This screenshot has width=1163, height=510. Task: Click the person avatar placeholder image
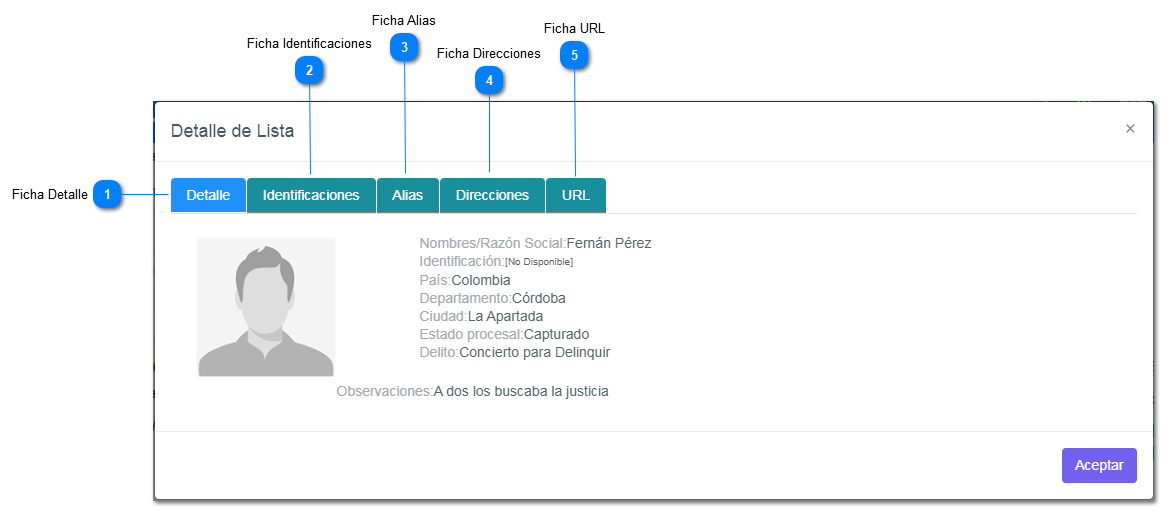pos(266,307)
